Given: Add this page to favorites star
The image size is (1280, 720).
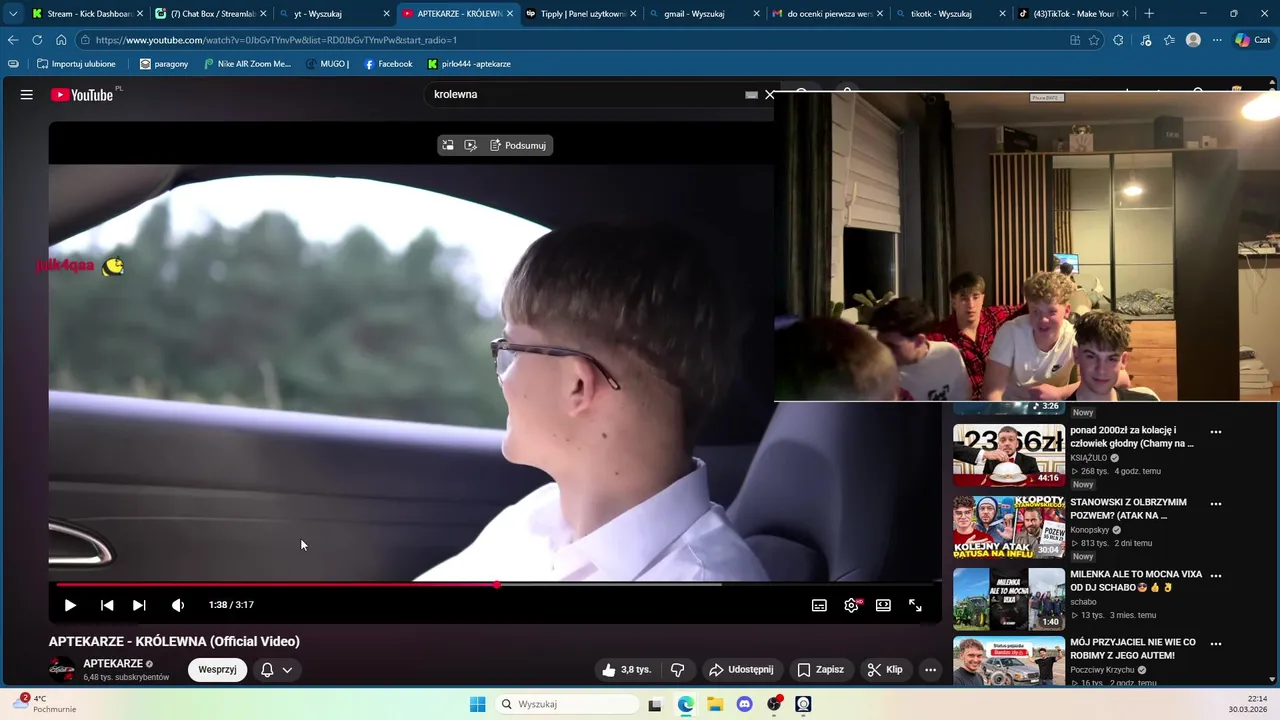Looking at the screenshot, I should point(1094,40).
